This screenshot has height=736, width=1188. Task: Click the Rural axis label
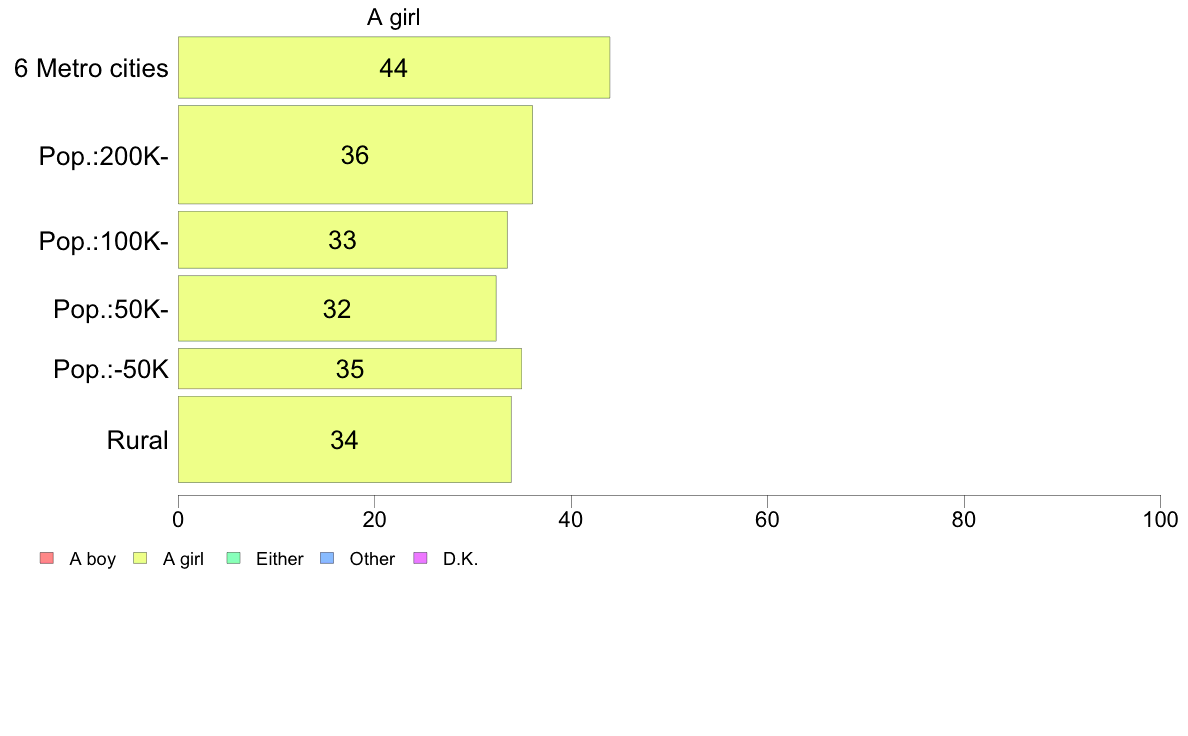coord(137,440)
